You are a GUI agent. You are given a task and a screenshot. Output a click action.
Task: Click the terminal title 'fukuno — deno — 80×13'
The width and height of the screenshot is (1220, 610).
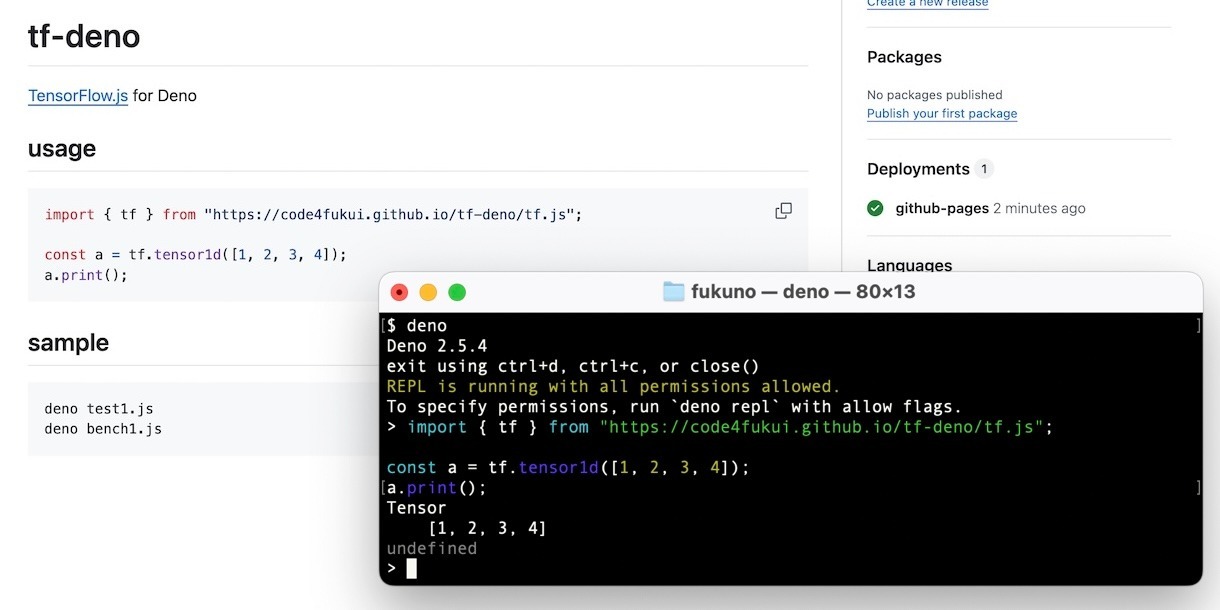(x=803, y=292)
